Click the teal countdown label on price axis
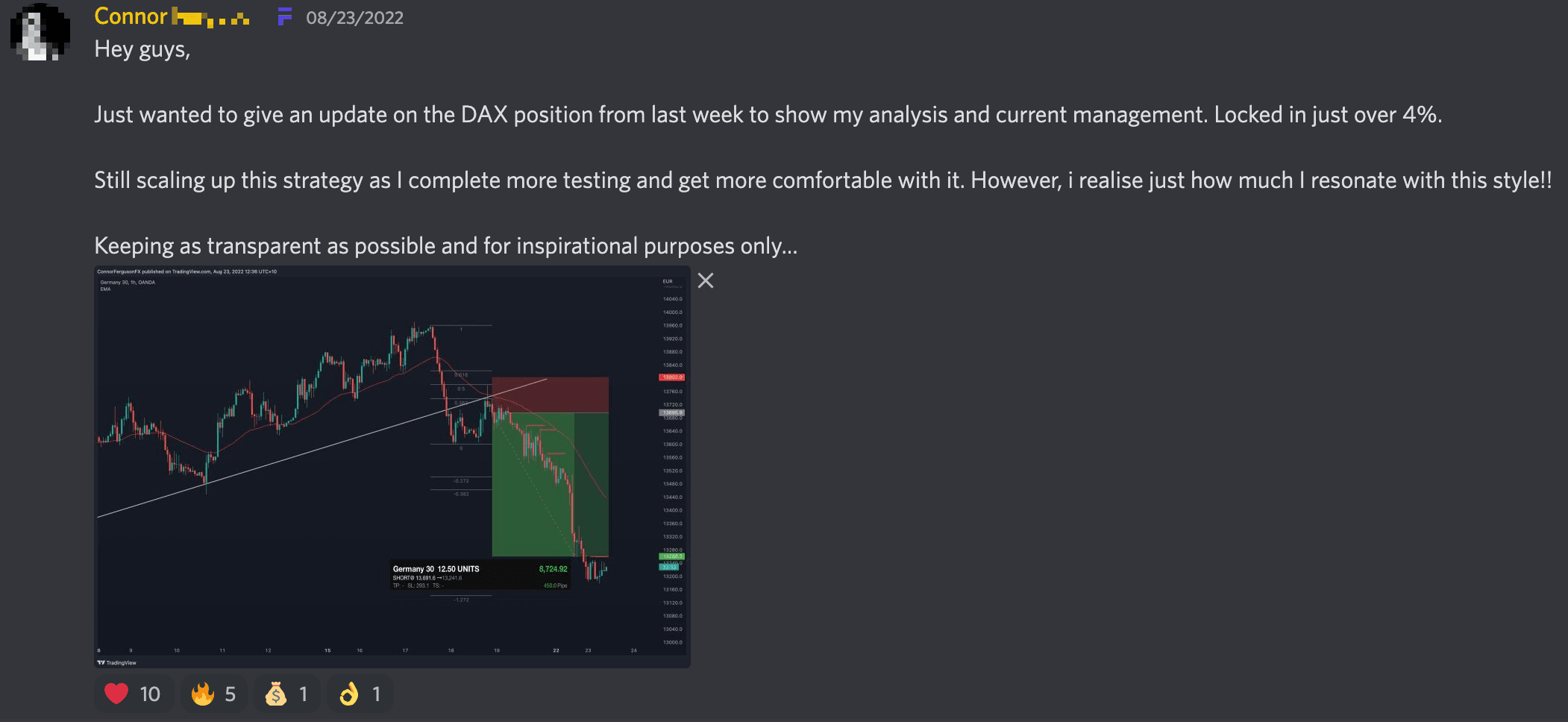 [668, 567]
